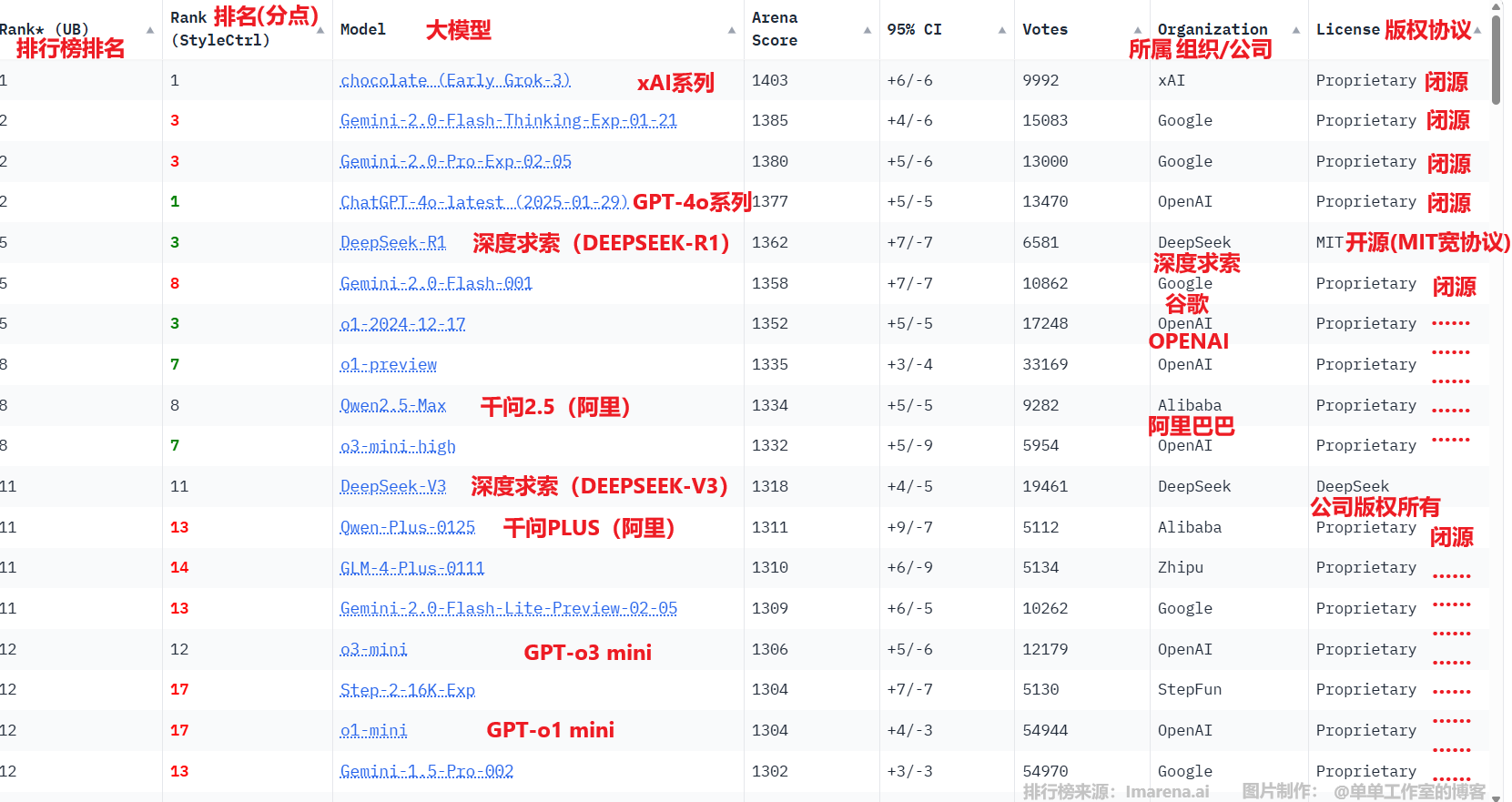The width and height of the screenshot is (1512, 802).
Task: Open ChatGPT-4o-latest (2025-01-29) link
Action: [484, 201]
